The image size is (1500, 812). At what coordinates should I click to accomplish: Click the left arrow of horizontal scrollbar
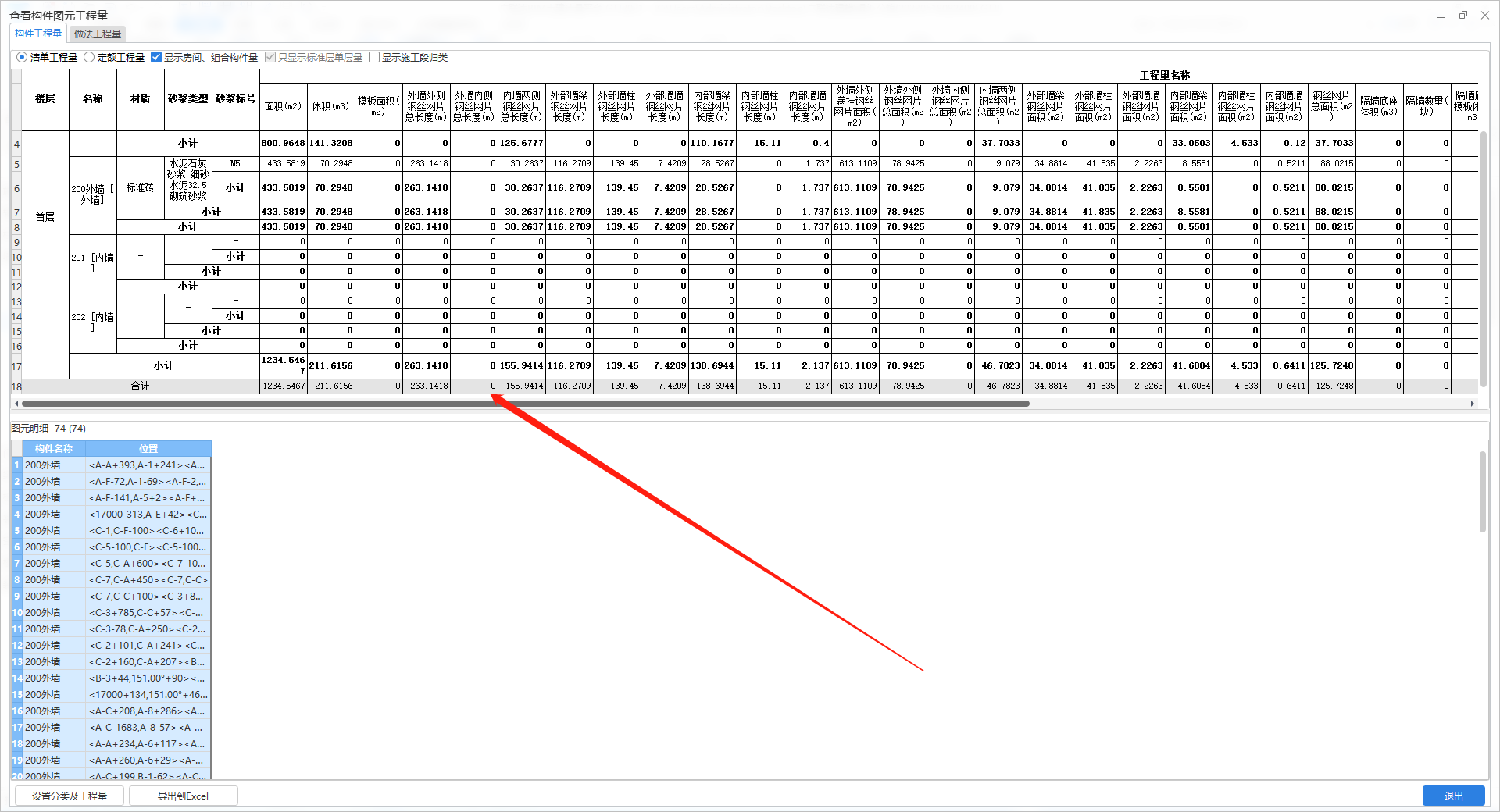click(x=16, y=404)
